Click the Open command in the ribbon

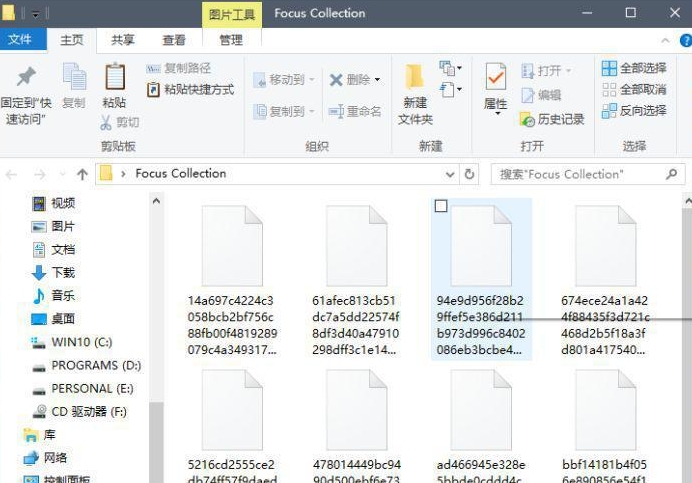pos(546,71)
